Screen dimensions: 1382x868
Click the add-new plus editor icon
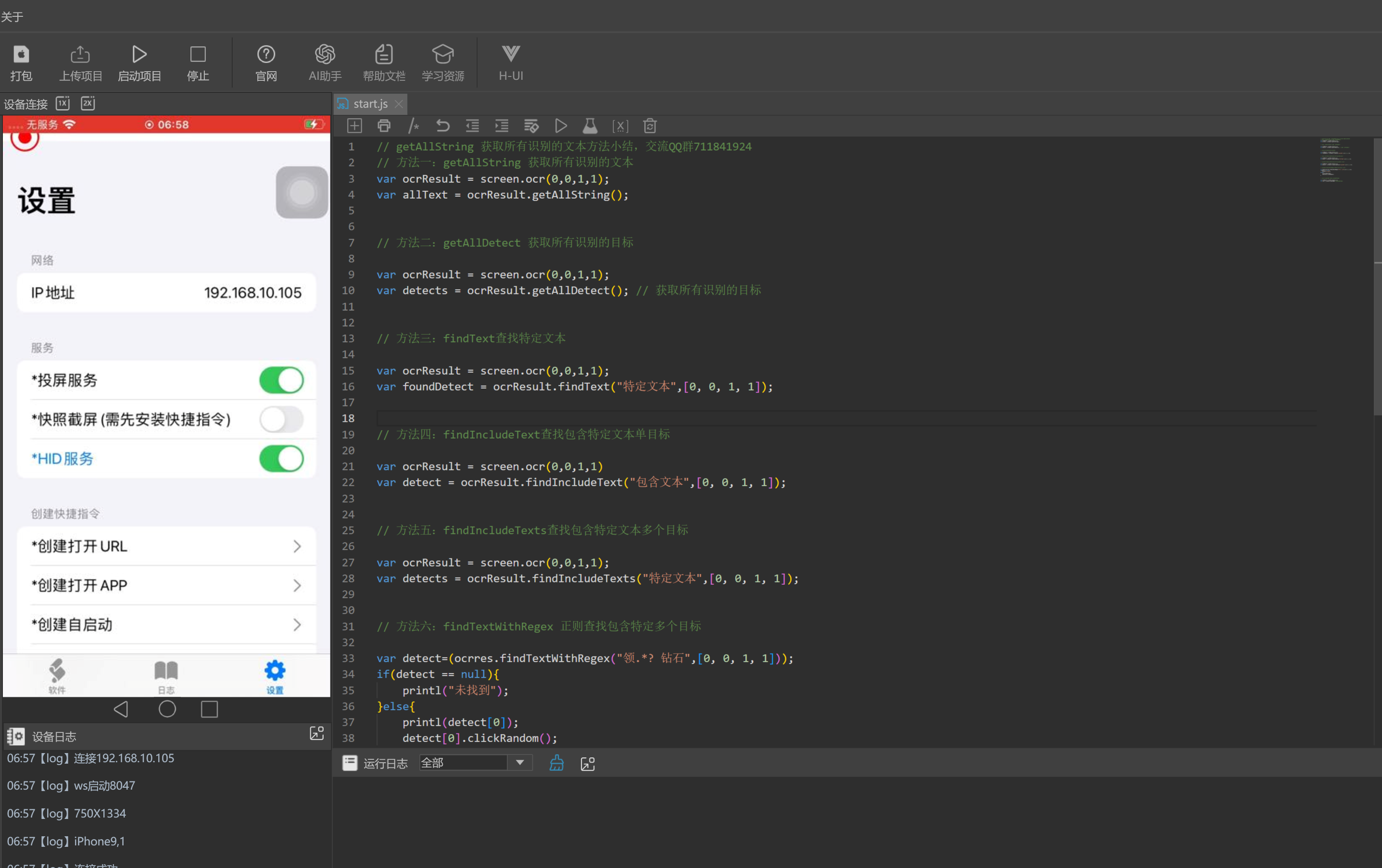tap(355, 126)
